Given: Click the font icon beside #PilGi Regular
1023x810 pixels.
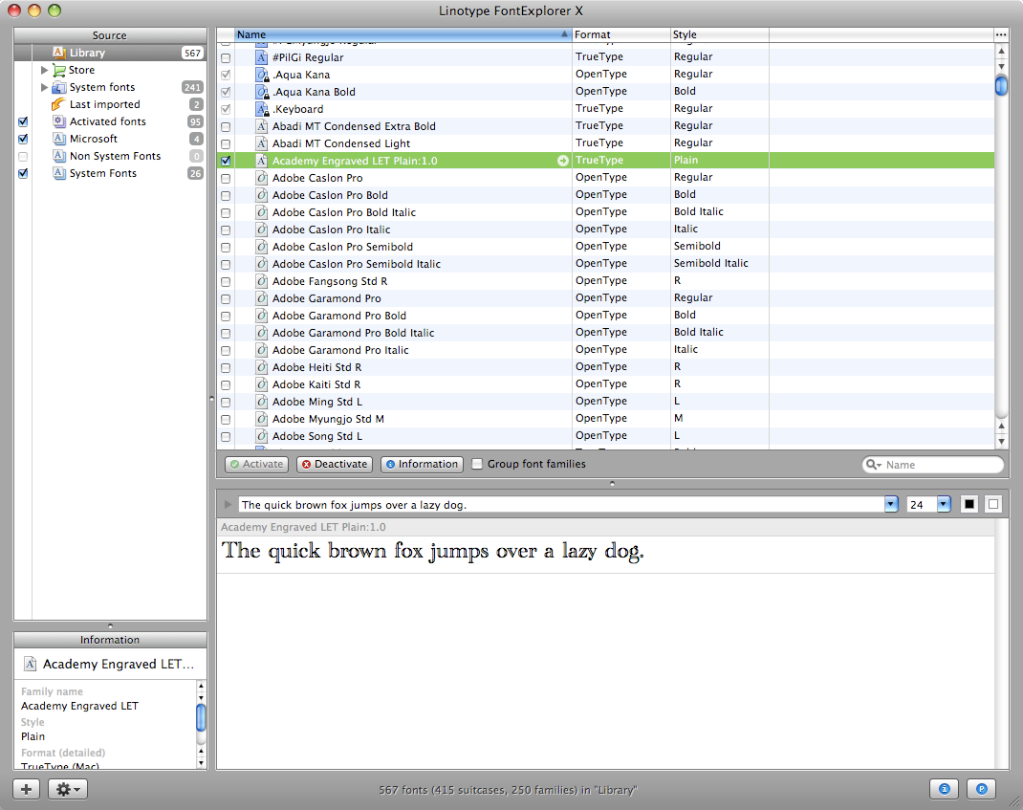Looking at the screenshot, I should [262, 57].
